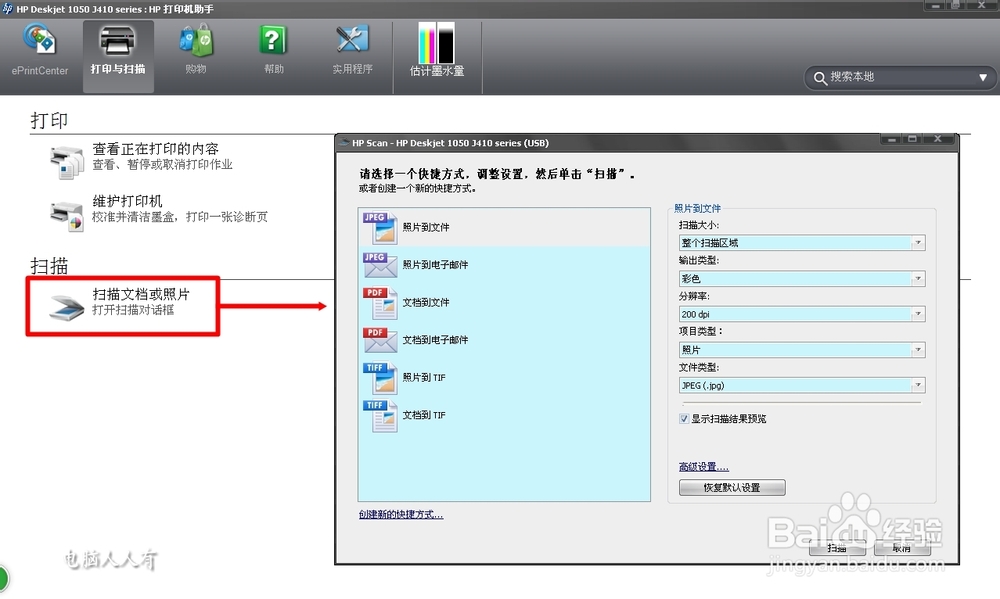Open the 高级设置... link
The height and width of the screenshot is (599, 1000).
703,467
